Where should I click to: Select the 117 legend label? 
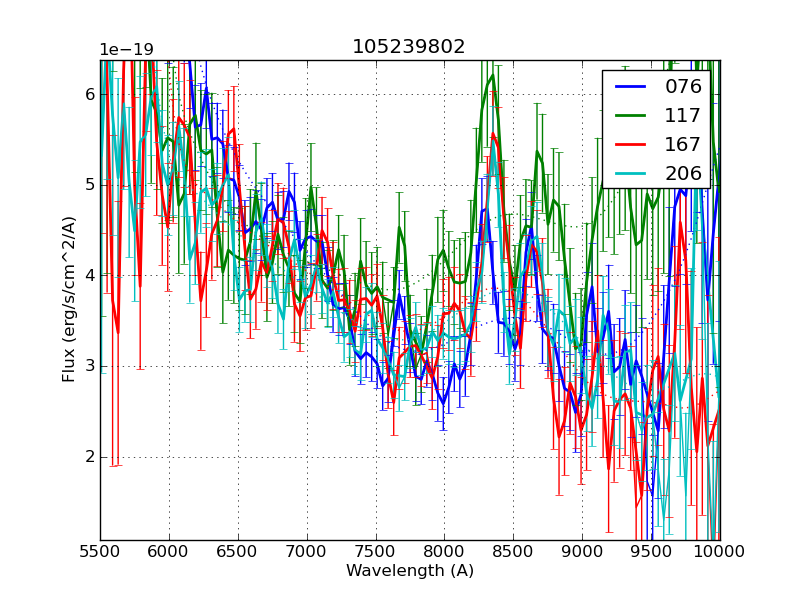[683, 116]
